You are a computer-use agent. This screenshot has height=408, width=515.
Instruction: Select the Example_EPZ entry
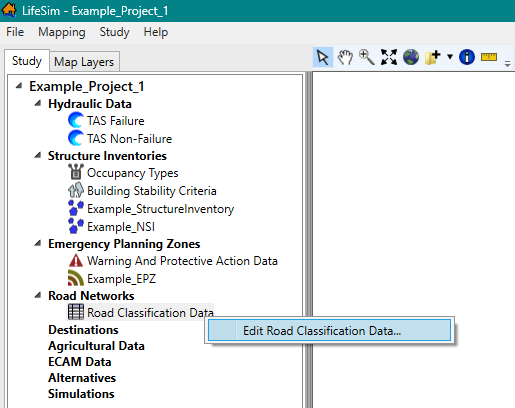(121, 279)
